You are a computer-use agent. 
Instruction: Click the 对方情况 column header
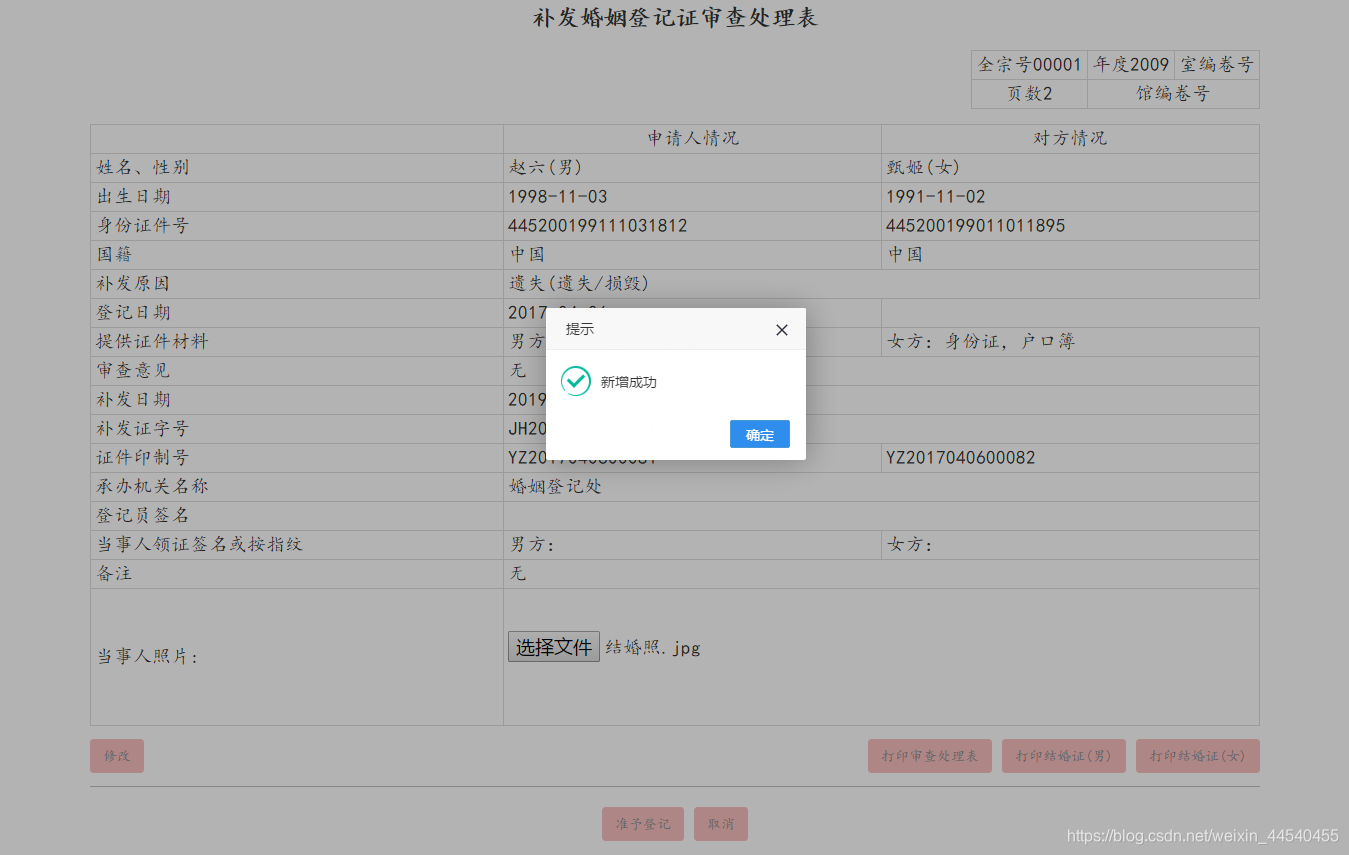(x=1070, y=138)
